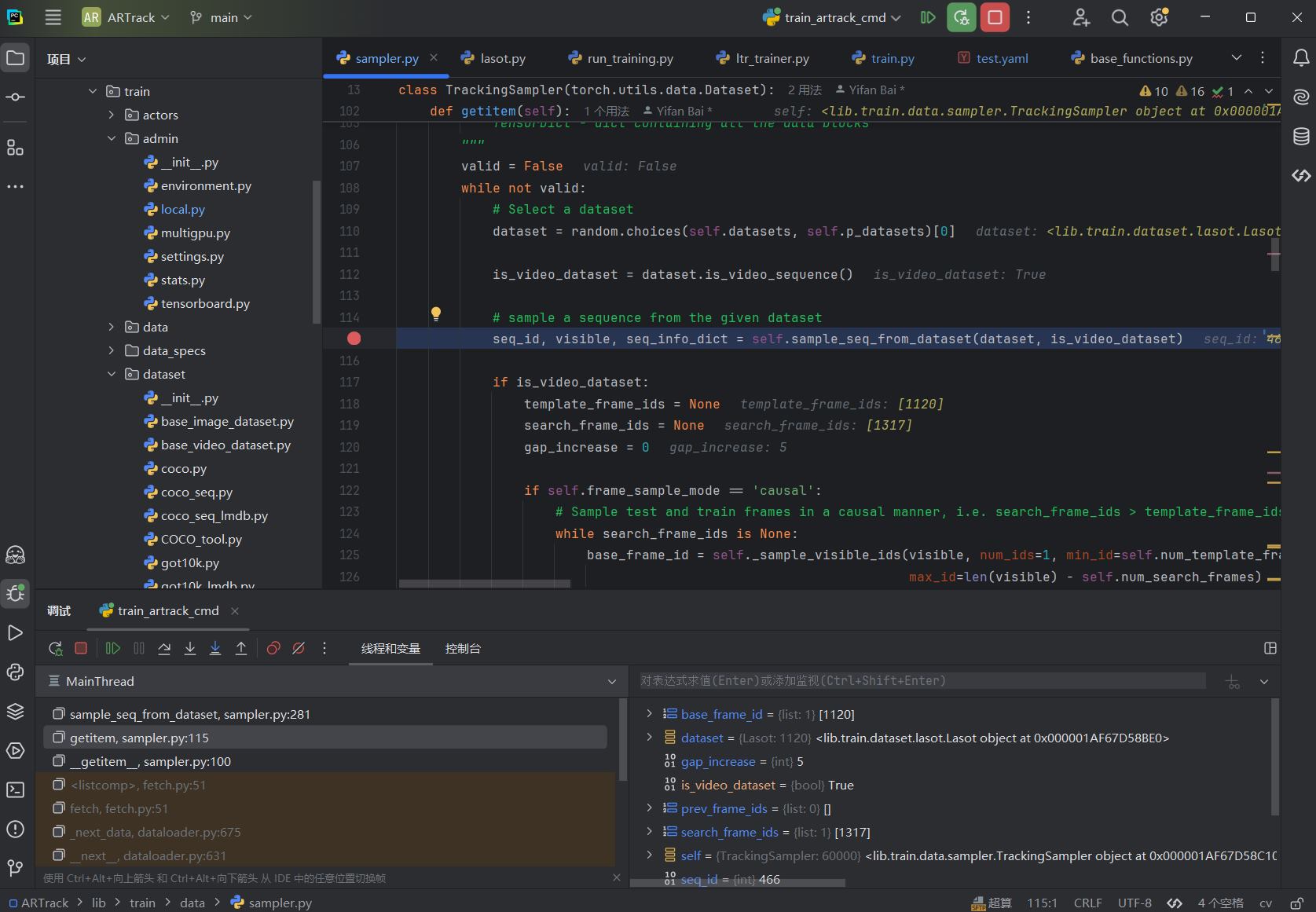The image size is (1316, 912).
Task: Open main branch dropdown
Action: [x=222, y=17]
